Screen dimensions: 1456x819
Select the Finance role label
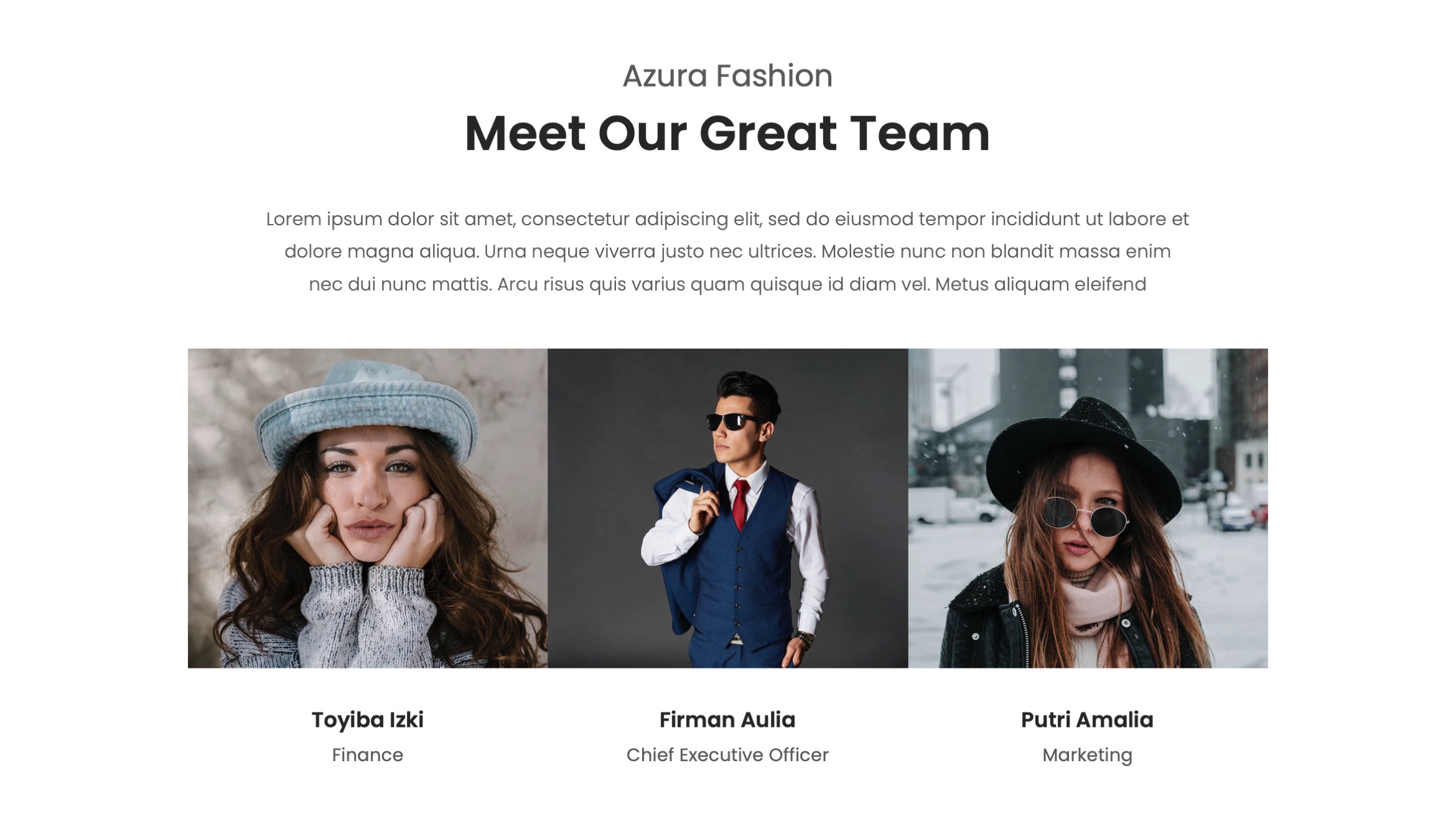tap(368, 755)
